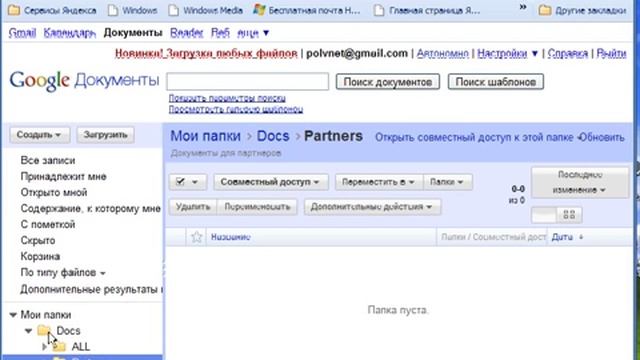
Task: Click the Автономно link
Action: coord(442,53)
